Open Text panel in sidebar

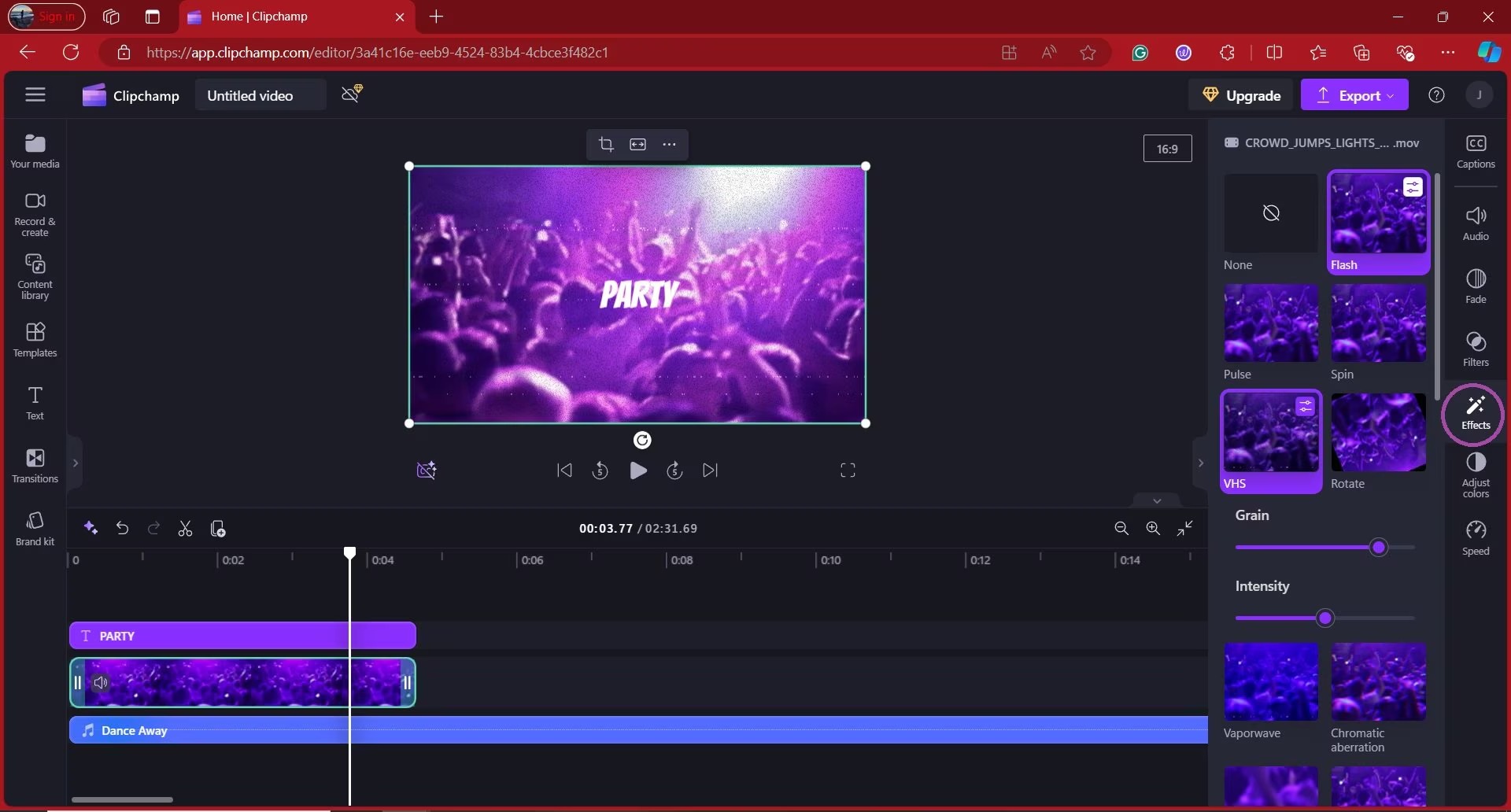pos(35,403)
